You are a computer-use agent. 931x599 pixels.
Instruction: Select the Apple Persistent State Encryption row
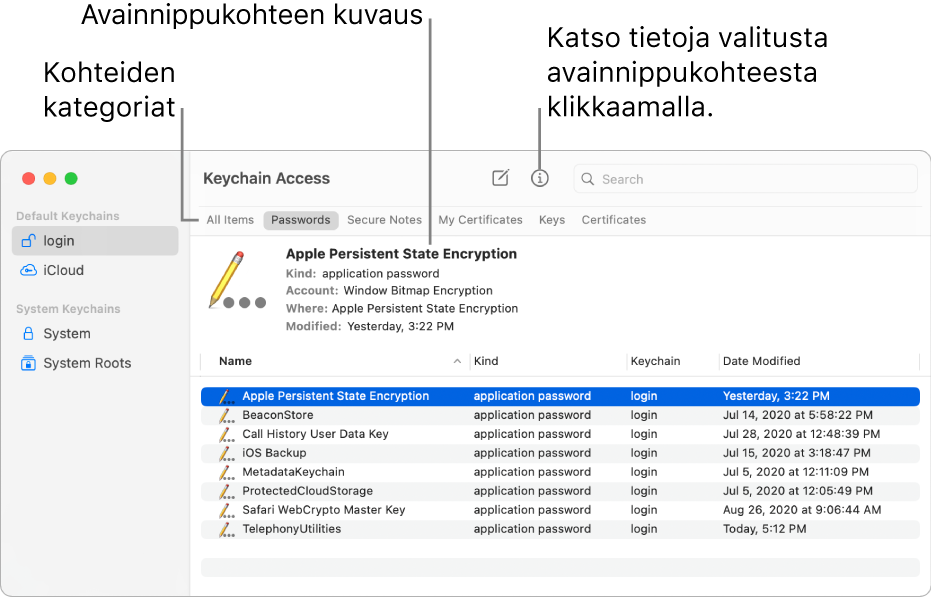(x=560, y=396)
